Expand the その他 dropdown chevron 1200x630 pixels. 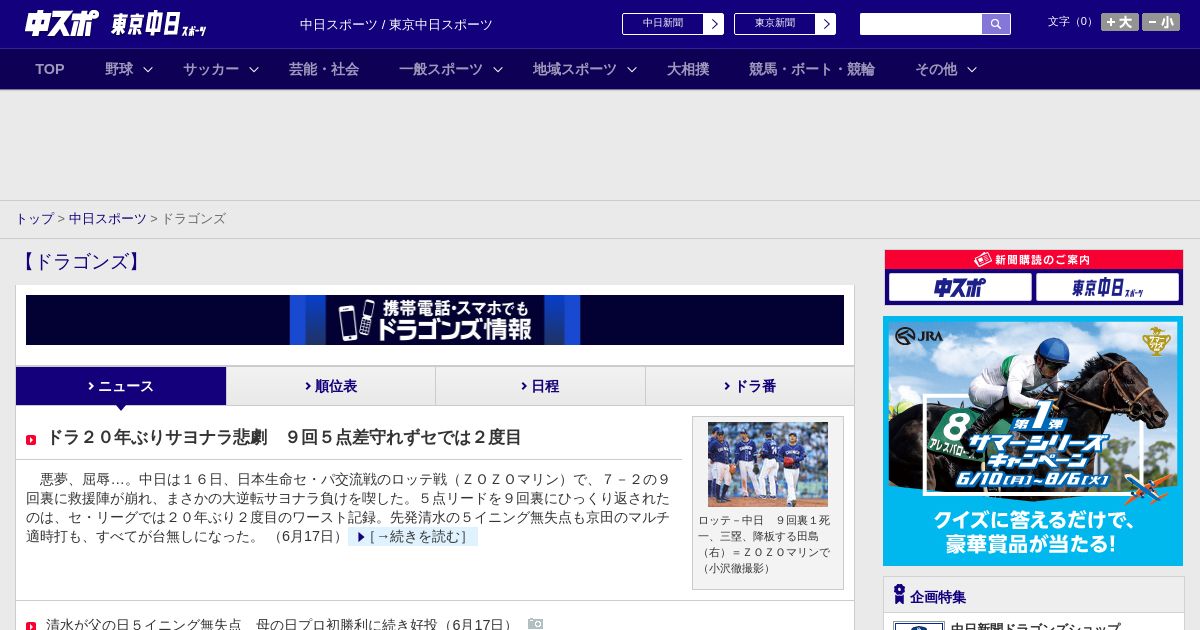[972, 69]
